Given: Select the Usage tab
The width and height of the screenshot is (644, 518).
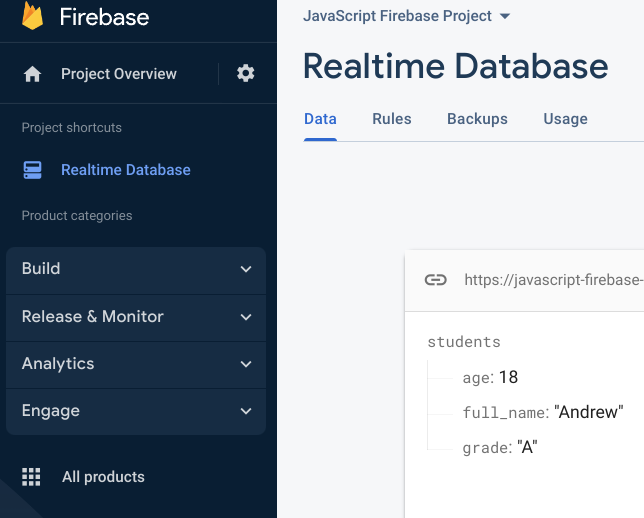Looking at the screenshot, I should tap(565, 119).
